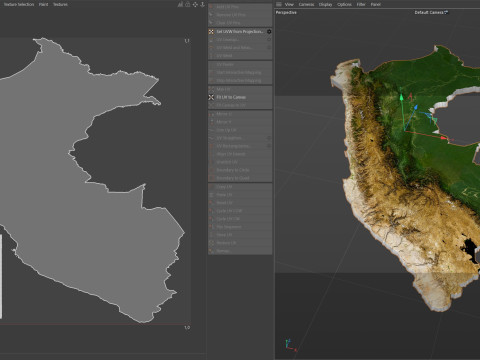This screenshot has height=360, width=480.
Task: Open the viewport Options menu
Action: (344, 4)
